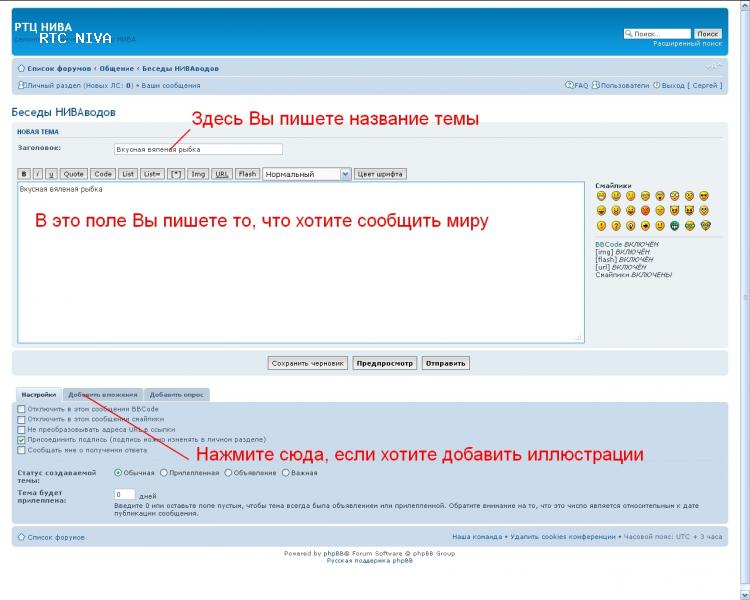Insert the red embarrassed smiley
750x600 pixels.
point(645,211)
